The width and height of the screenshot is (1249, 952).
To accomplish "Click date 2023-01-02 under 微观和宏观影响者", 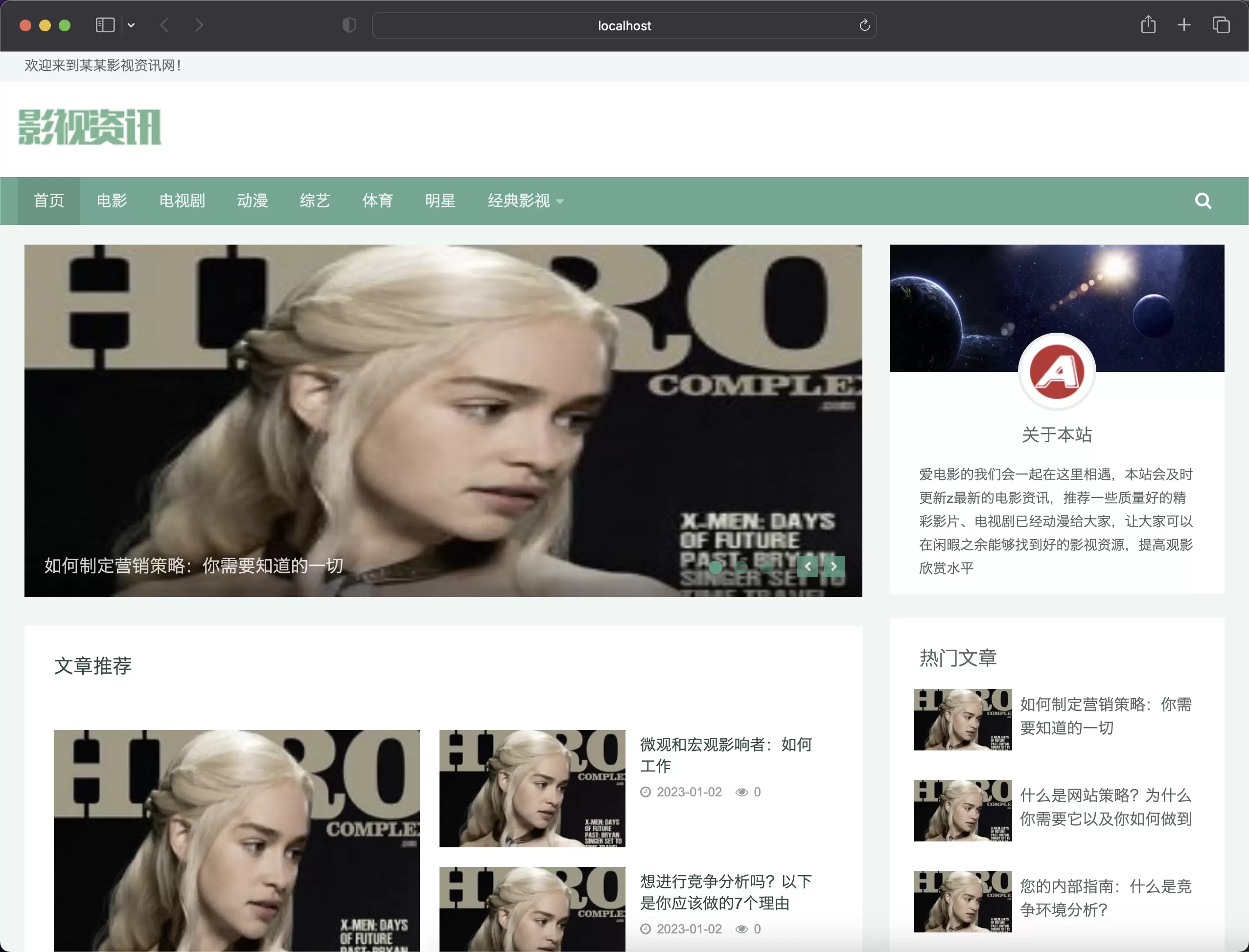I will pyautogui.click(x=689, y=792).
